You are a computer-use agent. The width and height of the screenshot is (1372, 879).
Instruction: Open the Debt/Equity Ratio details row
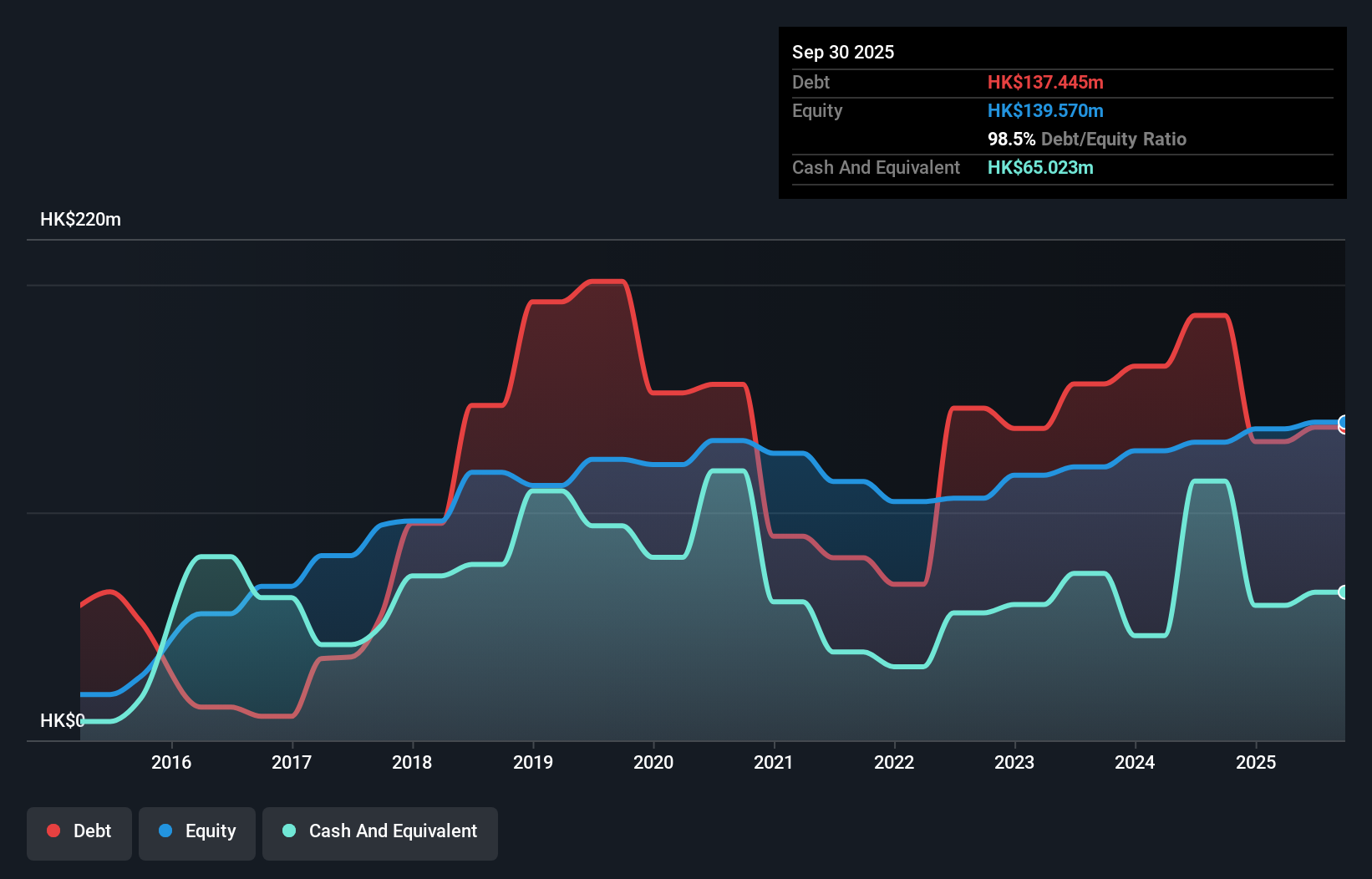tap(1086, 139)
